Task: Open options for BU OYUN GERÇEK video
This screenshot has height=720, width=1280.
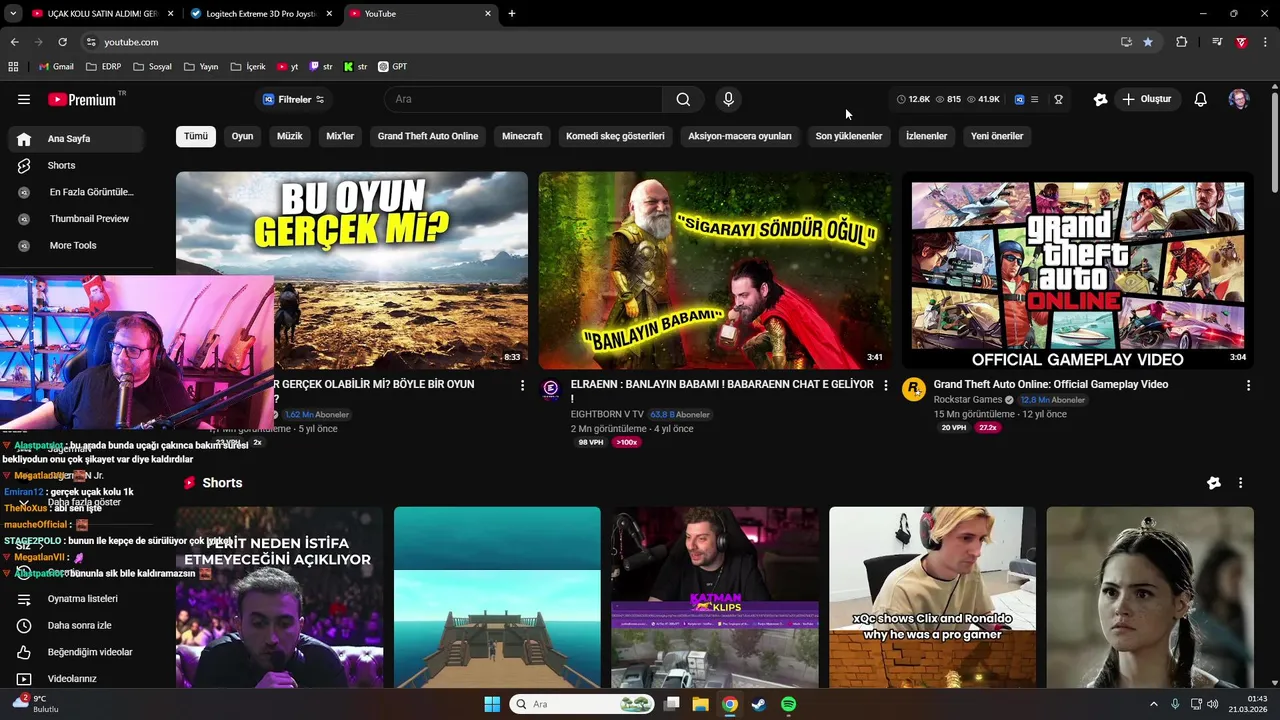Action: (x=522, y=385)
